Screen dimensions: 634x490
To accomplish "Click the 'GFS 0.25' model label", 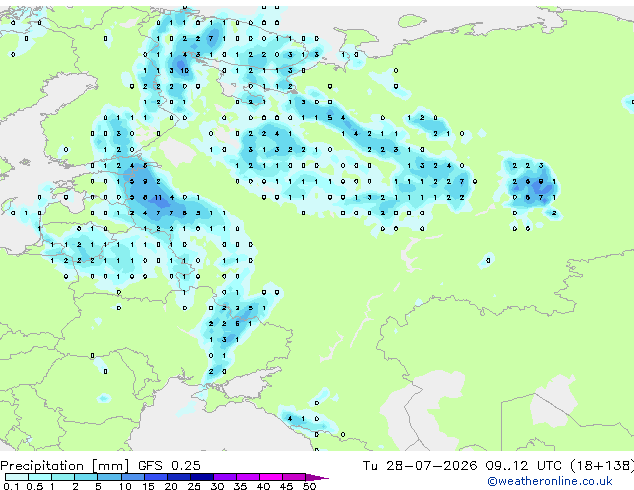I will coord(169,466).
